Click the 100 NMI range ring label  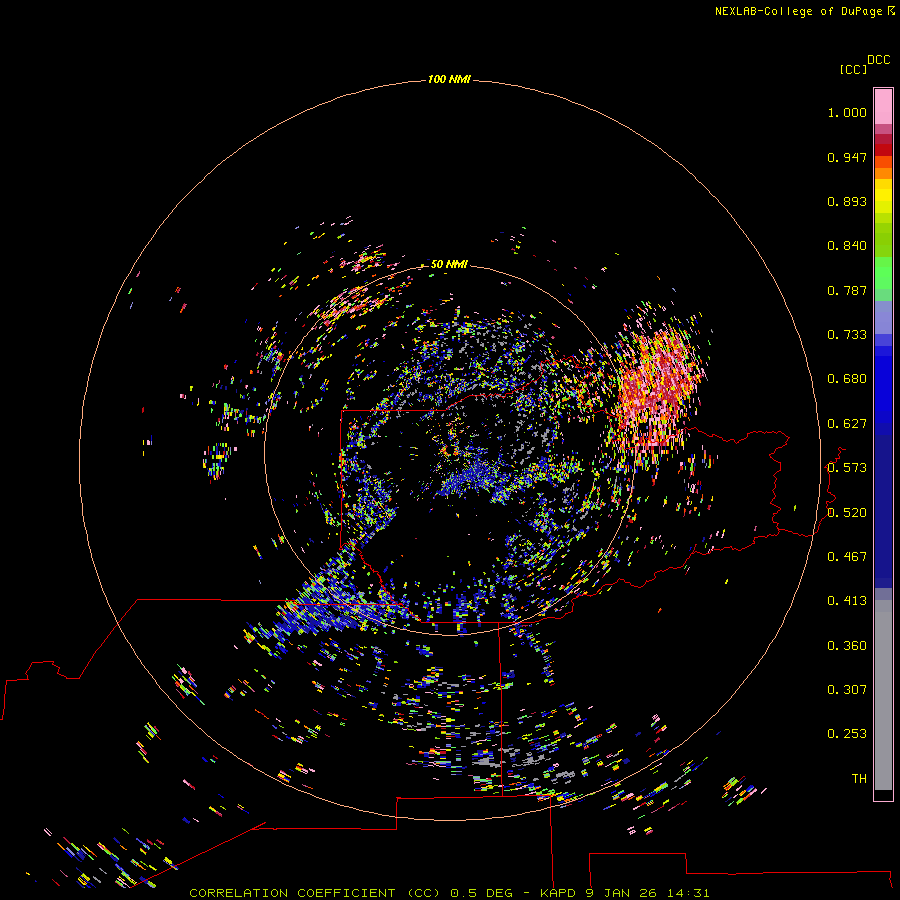point(449,79)
